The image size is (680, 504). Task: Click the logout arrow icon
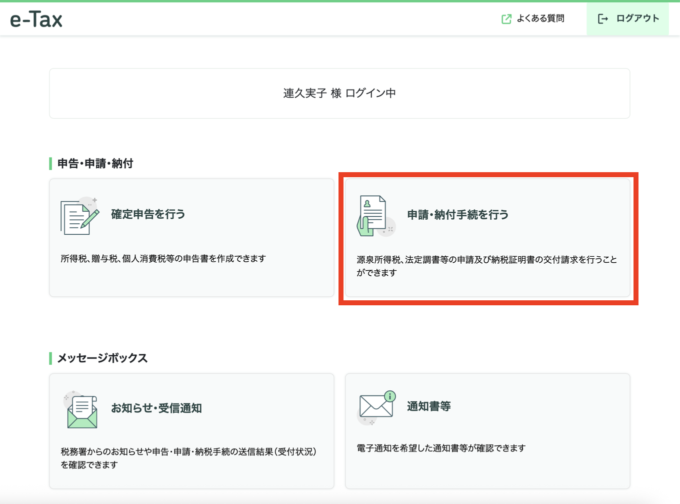coord(602,19)
